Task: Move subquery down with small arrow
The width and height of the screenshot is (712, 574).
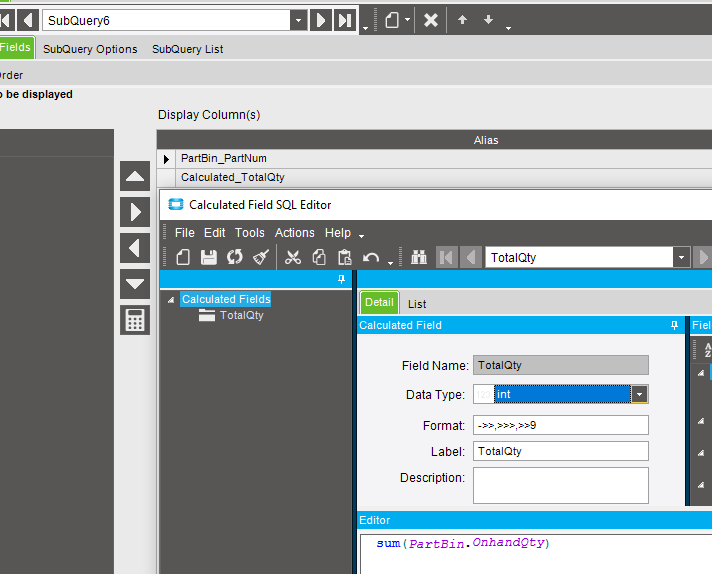Action: 488,20
